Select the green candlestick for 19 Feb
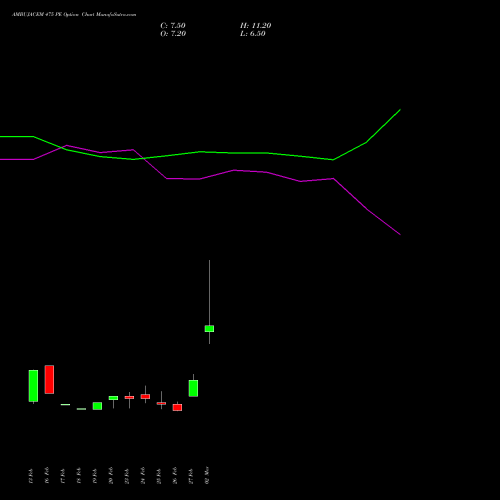The width and height of the screenshot is (500, 500). point(97,406)
